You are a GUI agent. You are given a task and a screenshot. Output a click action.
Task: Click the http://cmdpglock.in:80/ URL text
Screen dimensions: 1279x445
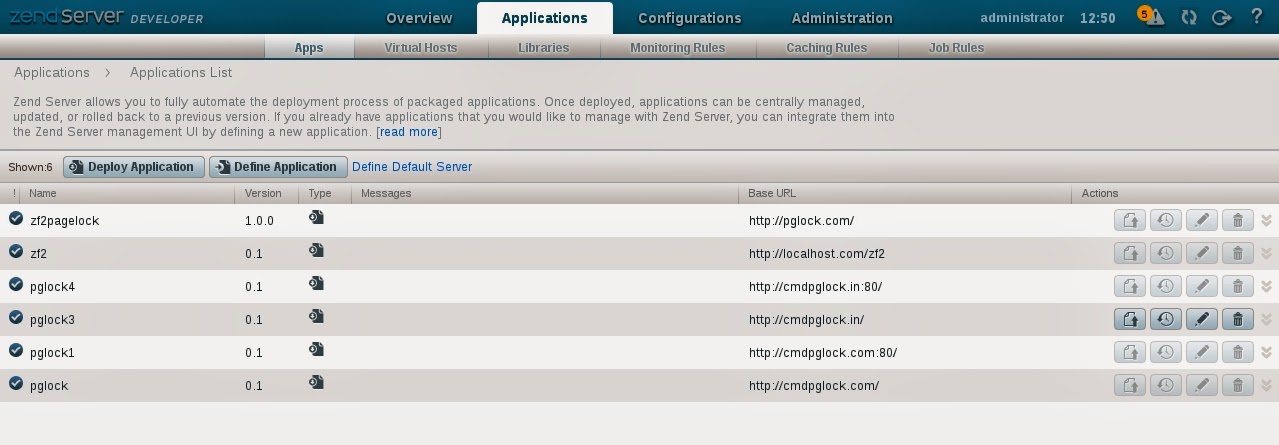(815, 287)
